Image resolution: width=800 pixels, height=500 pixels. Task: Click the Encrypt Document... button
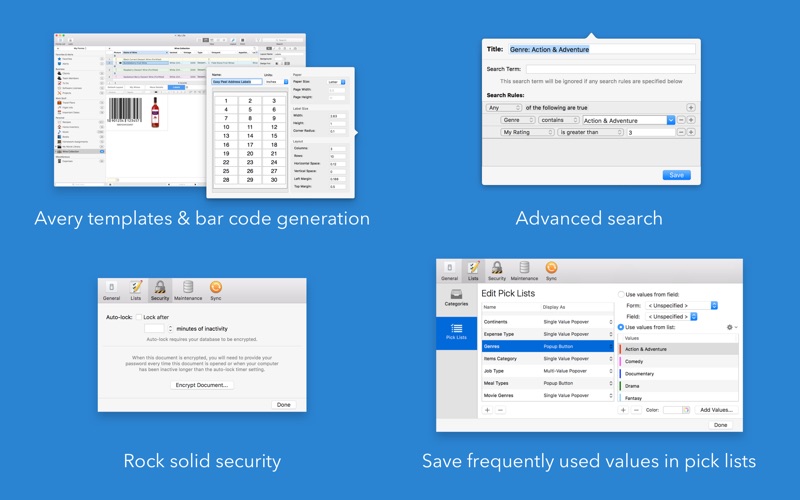tap(202, 385)
